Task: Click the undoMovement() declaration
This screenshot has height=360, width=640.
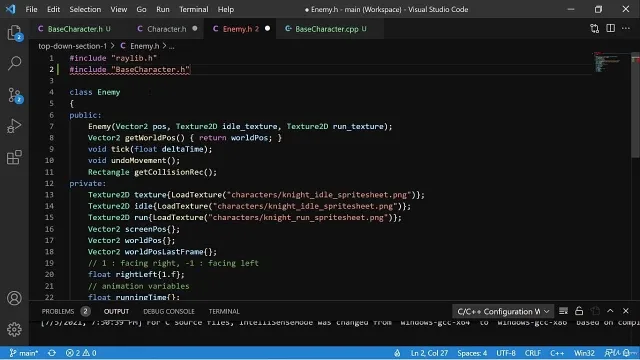Action: tap(133, 161)
